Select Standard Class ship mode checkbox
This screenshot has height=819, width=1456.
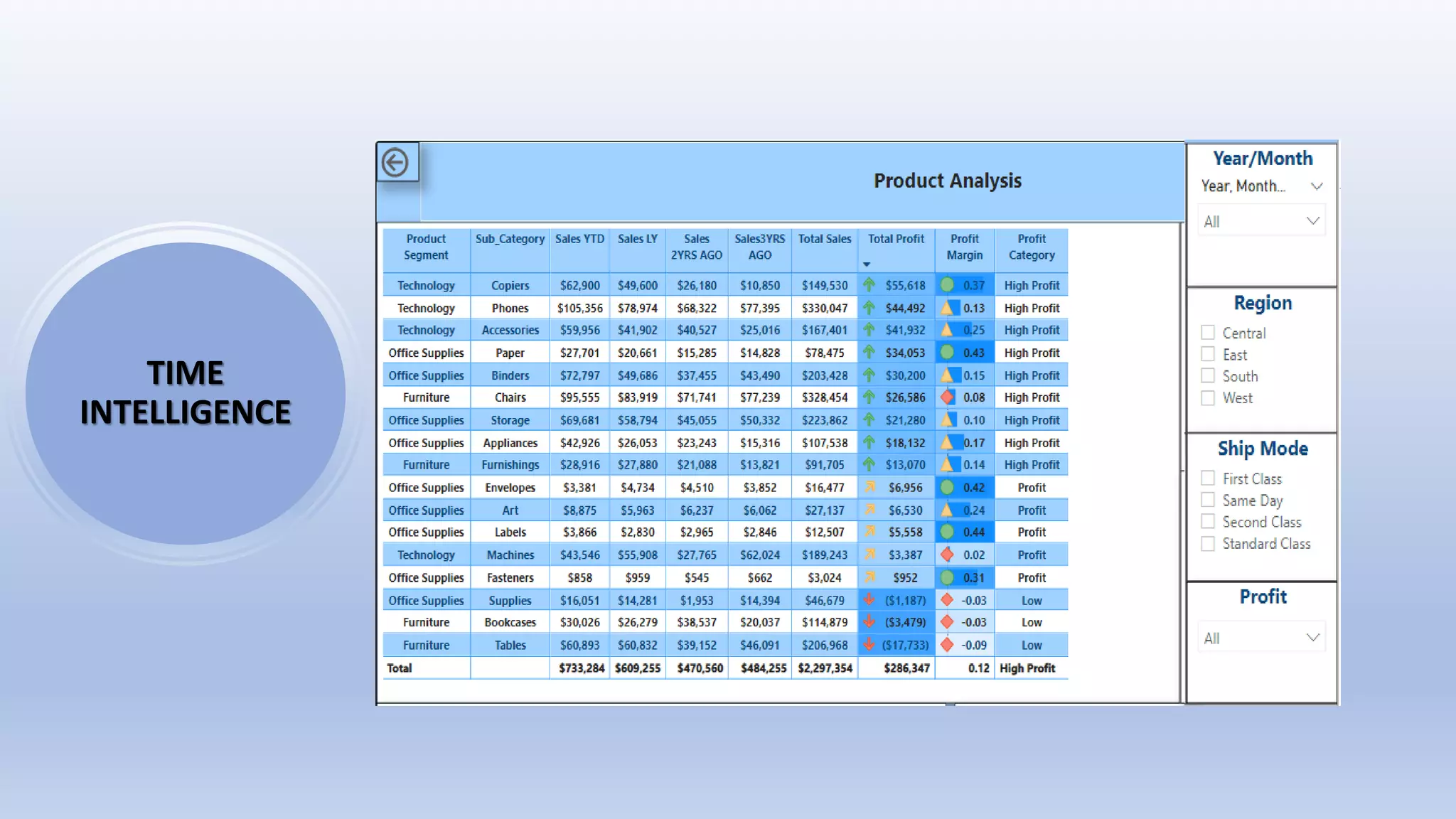pos(1208,544)
